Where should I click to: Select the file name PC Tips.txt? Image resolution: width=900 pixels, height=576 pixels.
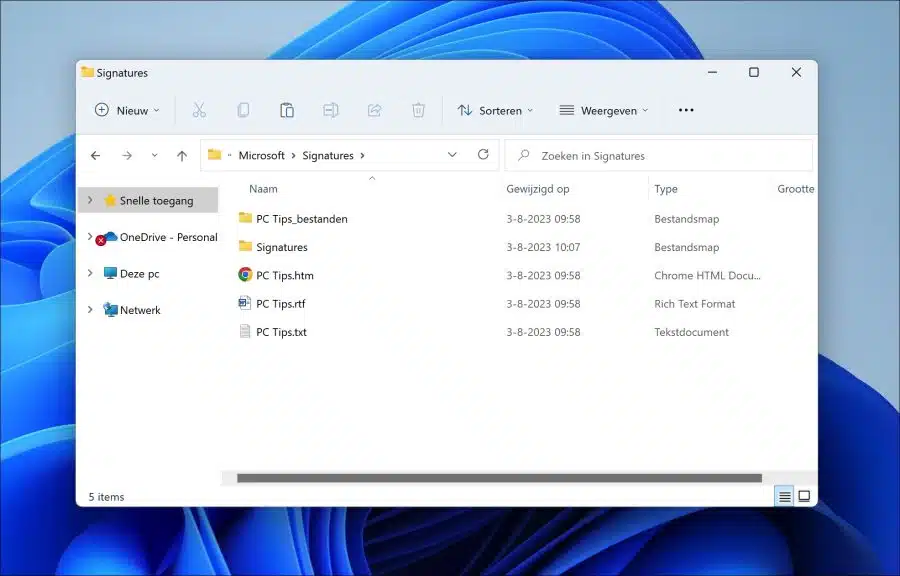(x=281, y=332)
